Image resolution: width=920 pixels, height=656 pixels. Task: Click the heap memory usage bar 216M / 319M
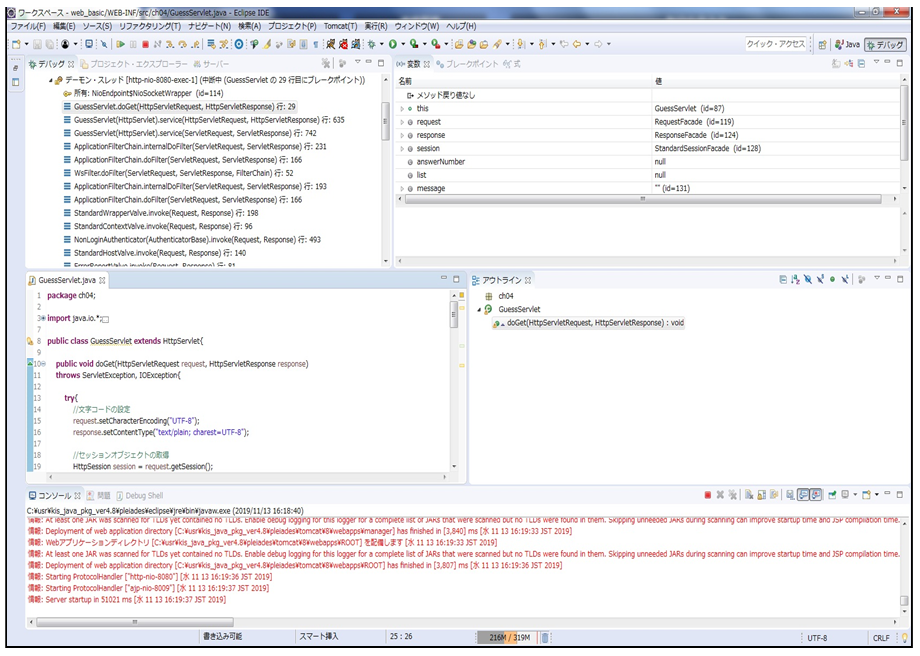[509, 636]
